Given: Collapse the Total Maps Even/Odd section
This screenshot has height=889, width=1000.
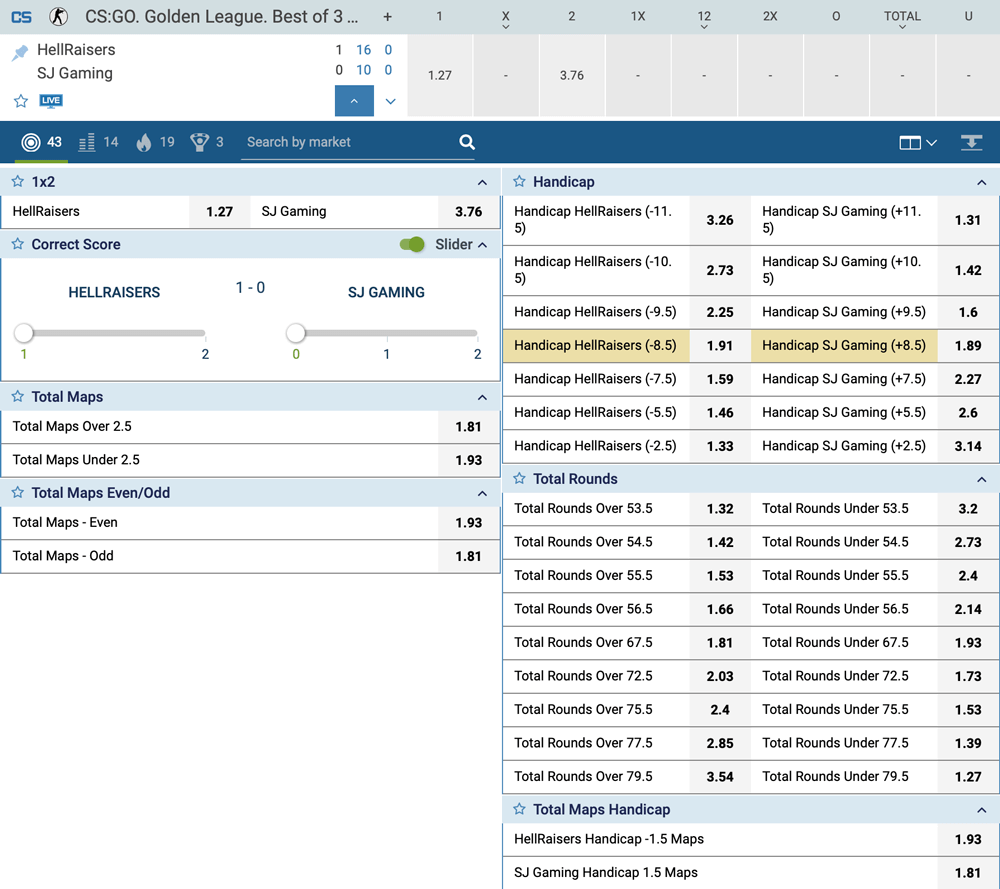Looking at the screenshot, I should (x=482, y=494).
